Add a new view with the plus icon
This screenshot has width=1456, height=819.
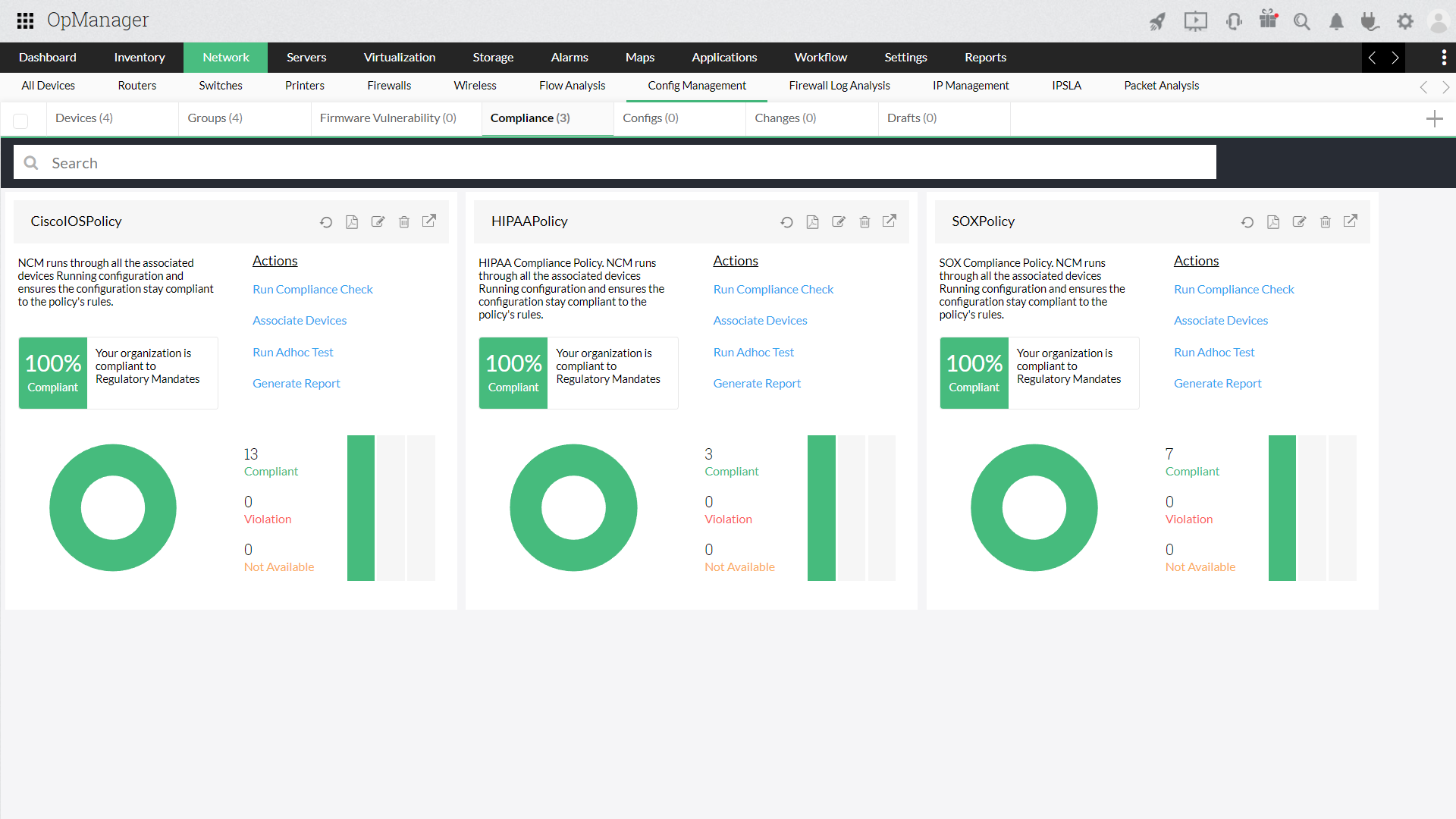coord(1435,119)
